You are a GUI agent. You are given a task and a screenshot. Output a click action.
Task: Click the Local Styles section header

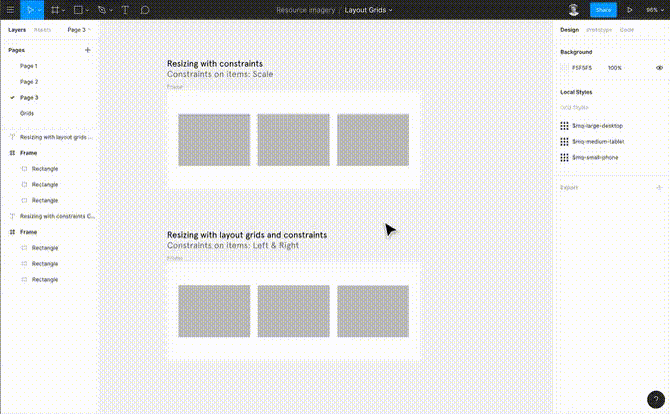click(576, 92)
